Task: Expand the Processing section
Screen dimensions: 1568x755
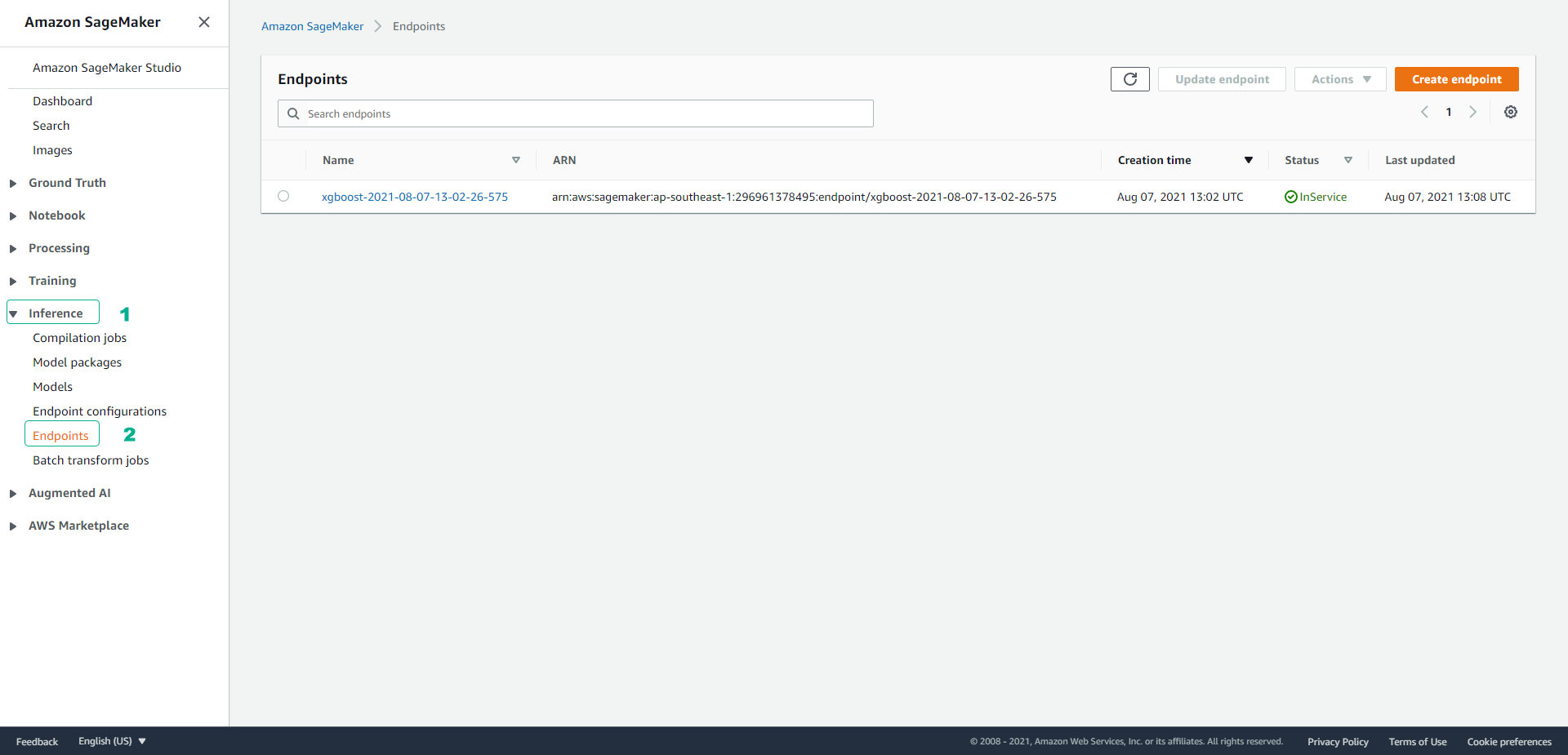Action: click(13, 249)
